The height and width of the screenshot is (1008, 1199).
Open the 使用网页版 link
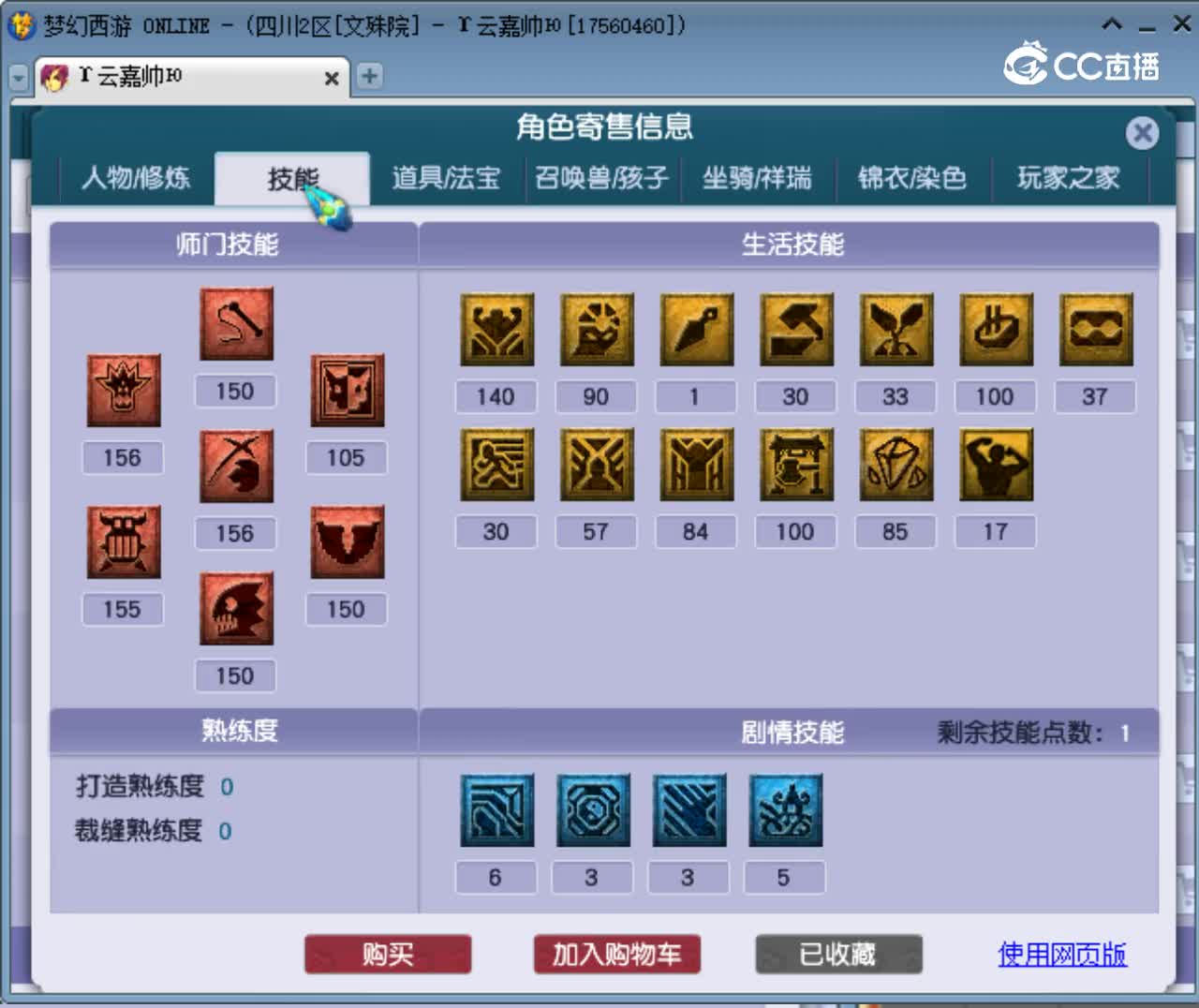coord(1062,955)
